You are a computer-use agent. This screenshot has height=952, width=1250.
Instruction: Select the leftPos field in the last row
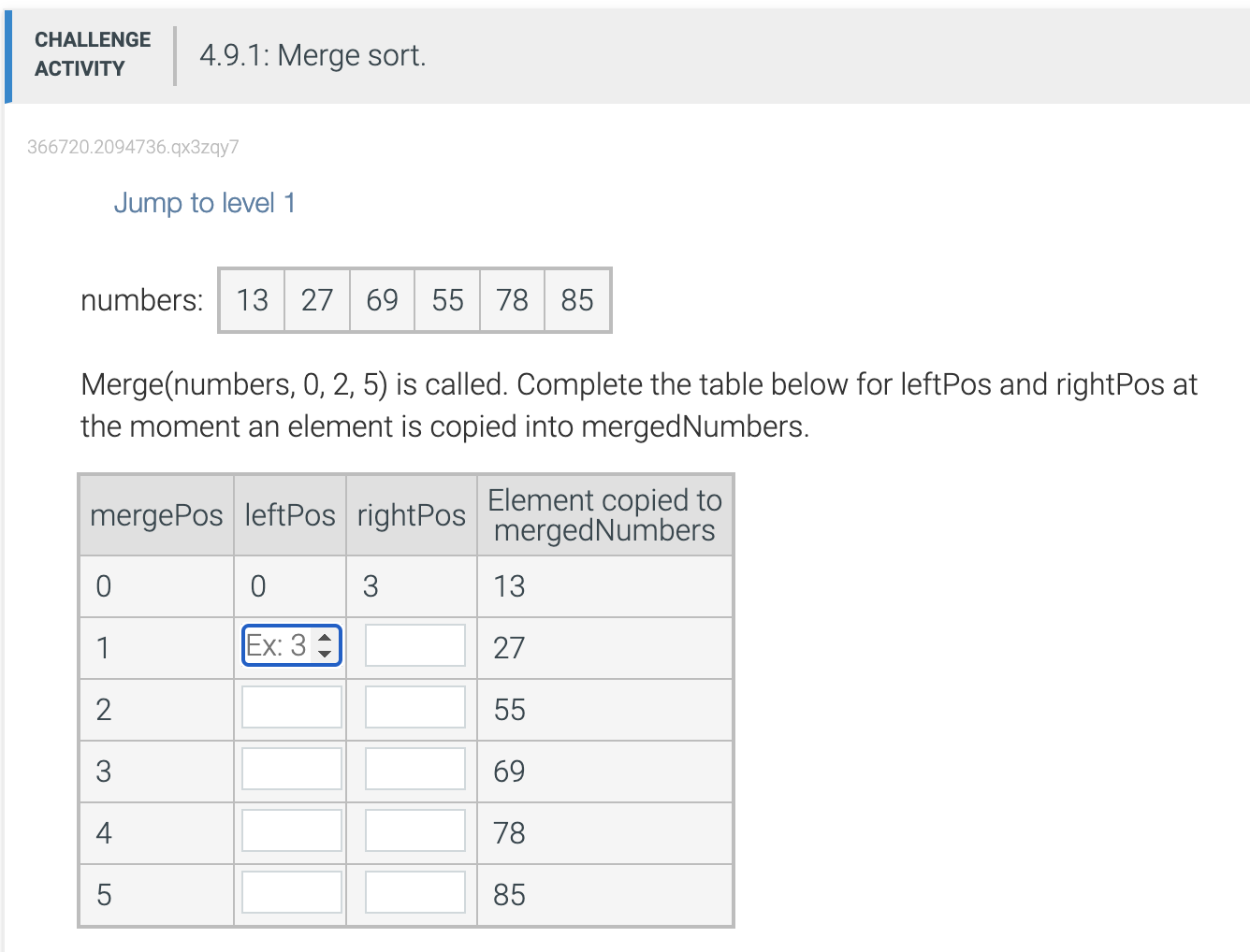[x=291, y=892]
